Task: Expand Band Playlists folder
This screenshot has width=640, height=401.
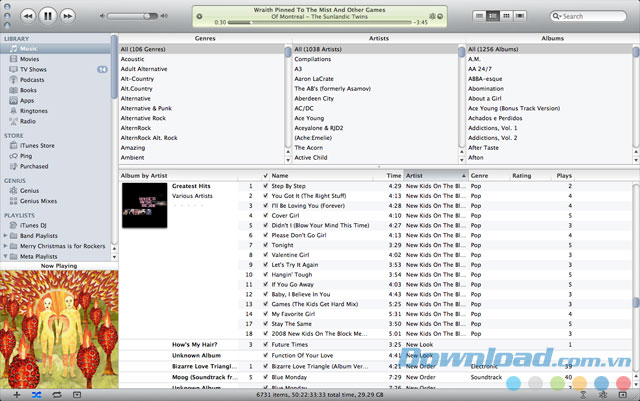Action: (5, 236)
